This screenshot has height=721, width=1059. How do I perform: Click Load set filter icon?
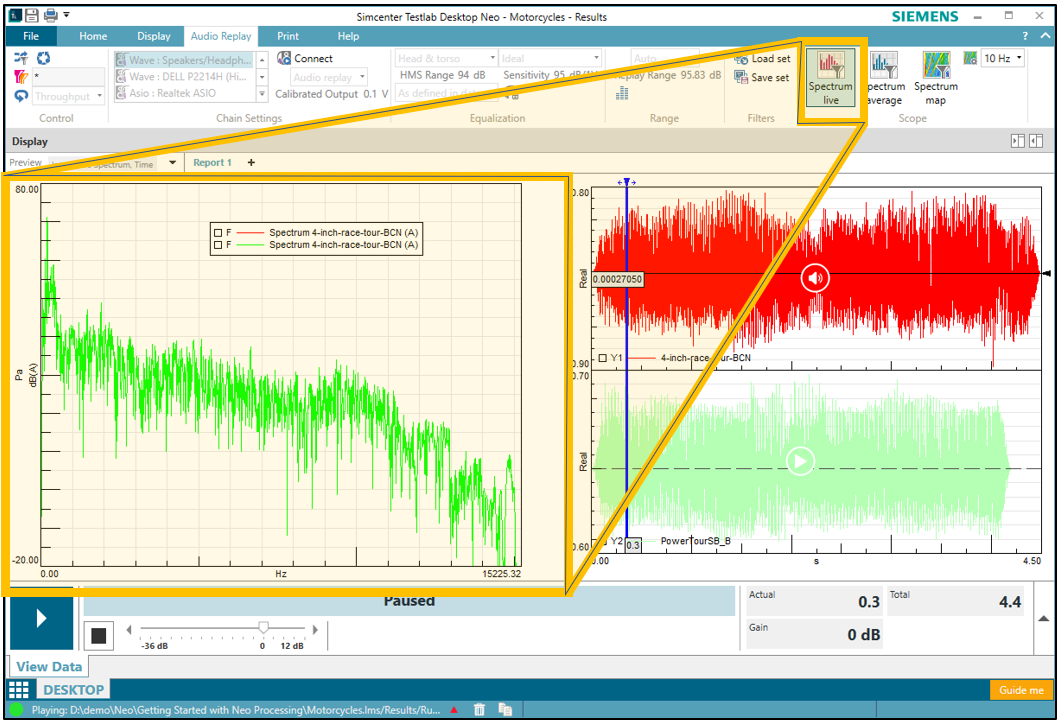[741, 59]
